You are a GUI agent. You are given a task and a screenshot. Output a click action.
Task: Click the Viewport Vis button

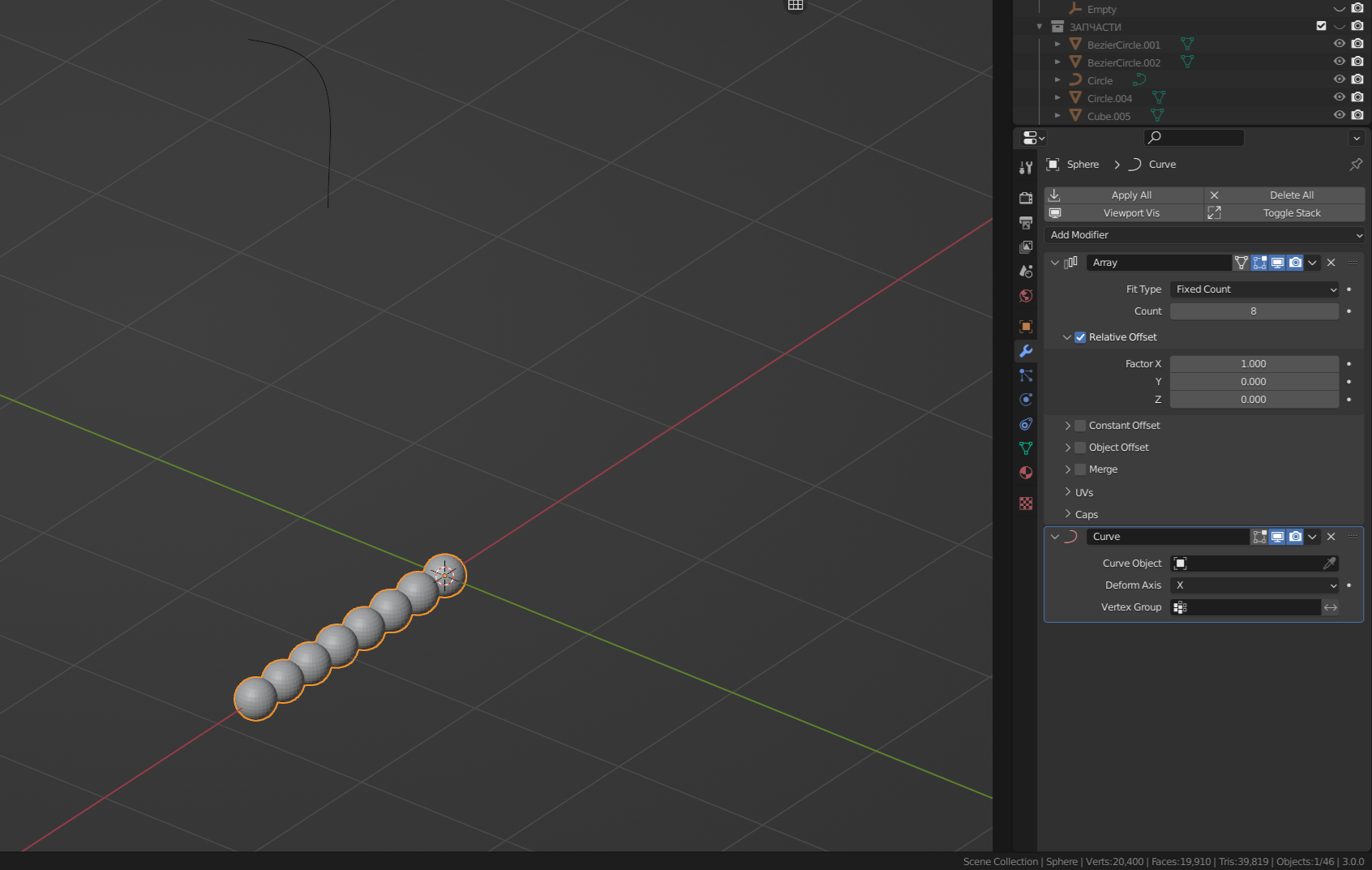[x=1124, y=213]
